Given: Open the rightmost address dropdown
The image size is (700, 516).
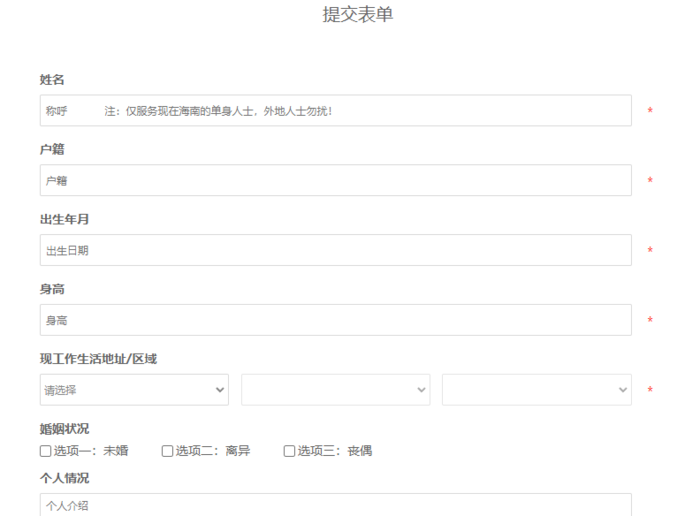Looking at the screenshot, I should coord(536,390).
